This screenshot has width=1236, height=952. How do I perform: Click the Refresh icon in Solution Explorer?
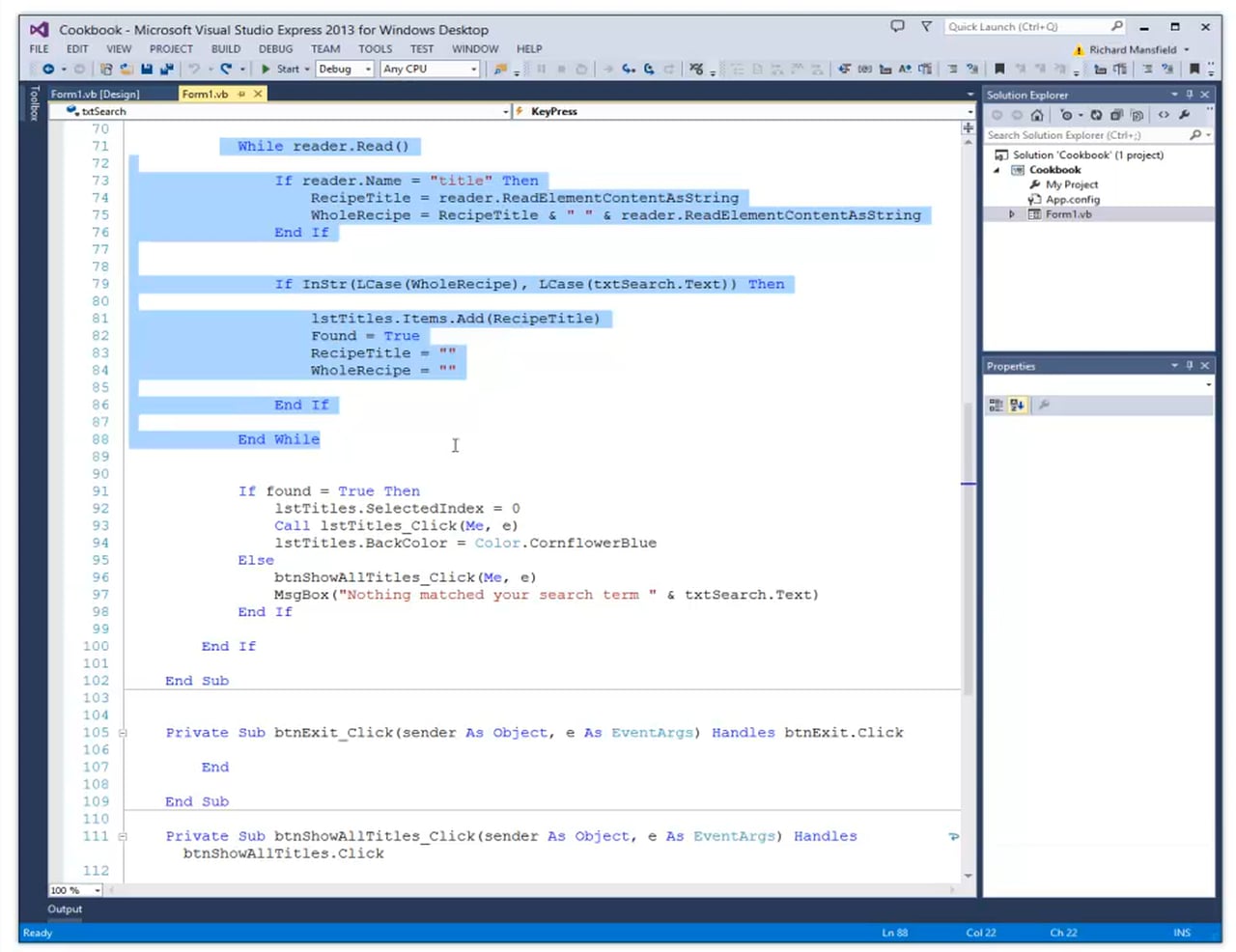[1096, 115]
